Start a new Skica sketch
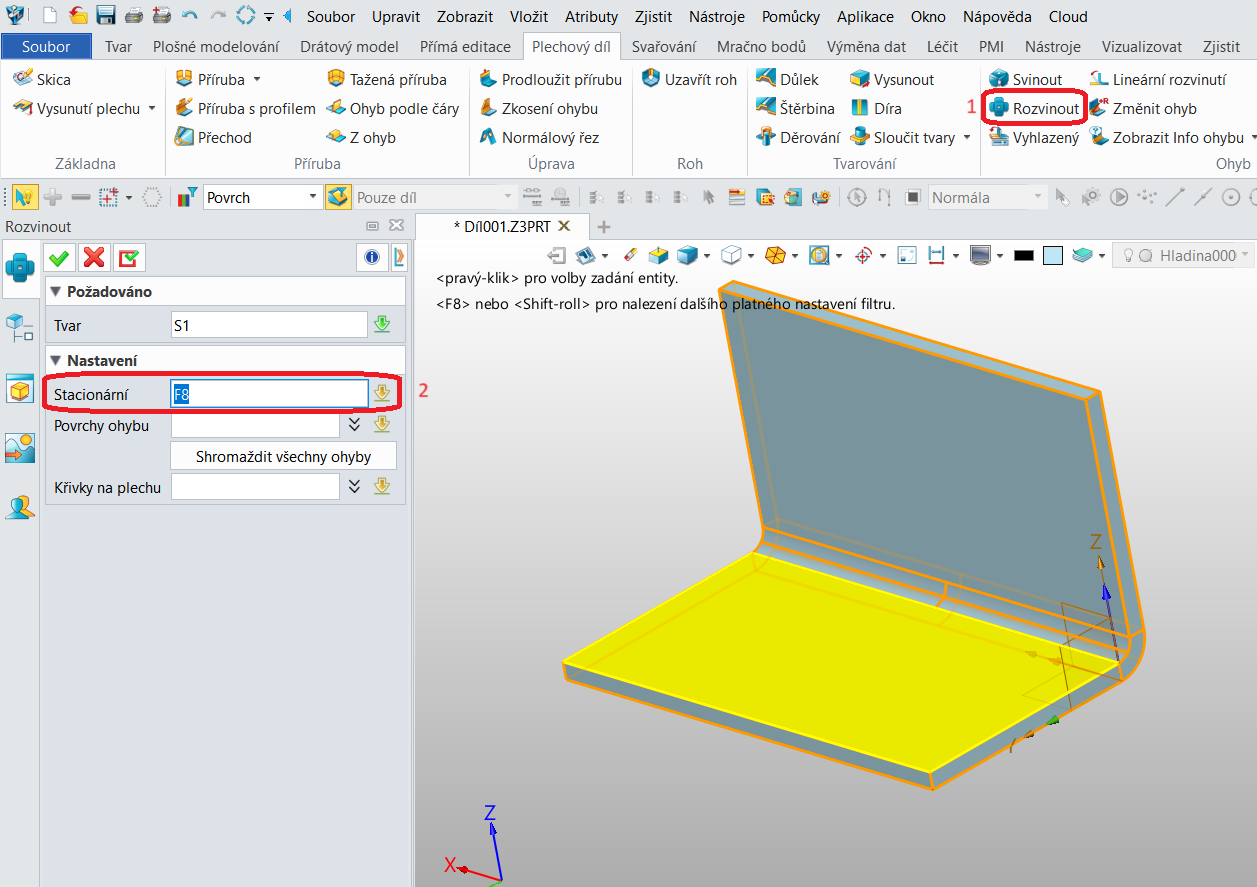 pyautogui.click(x=42, y=79)
